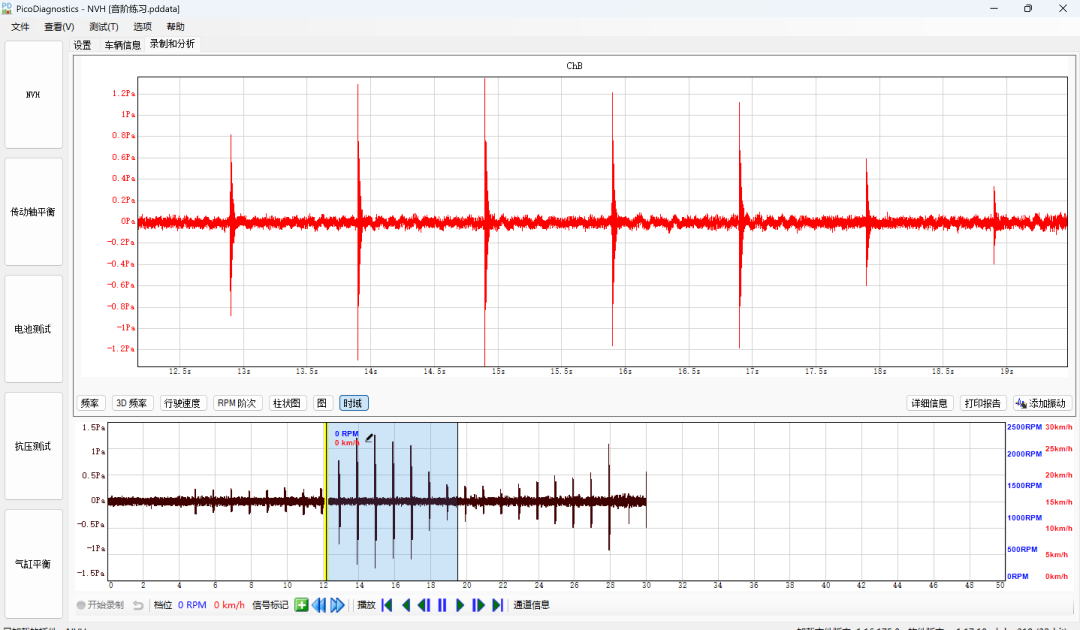This screenshot has height=630, width=1080.
Task: Pause the playback
Action: pyautogui.click(x=442, y=605)
